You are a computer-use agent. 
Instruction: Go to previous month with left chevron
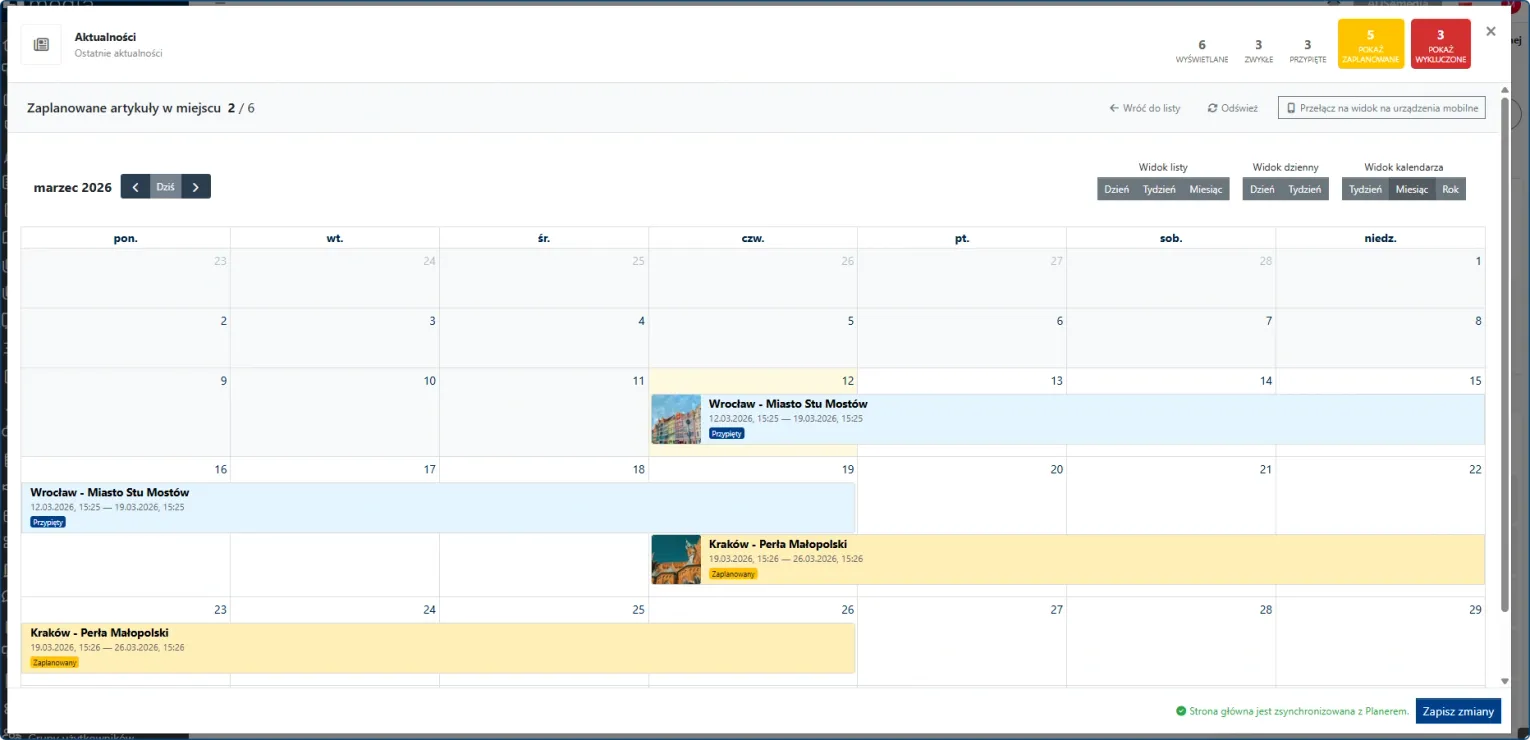coord(135,187)
